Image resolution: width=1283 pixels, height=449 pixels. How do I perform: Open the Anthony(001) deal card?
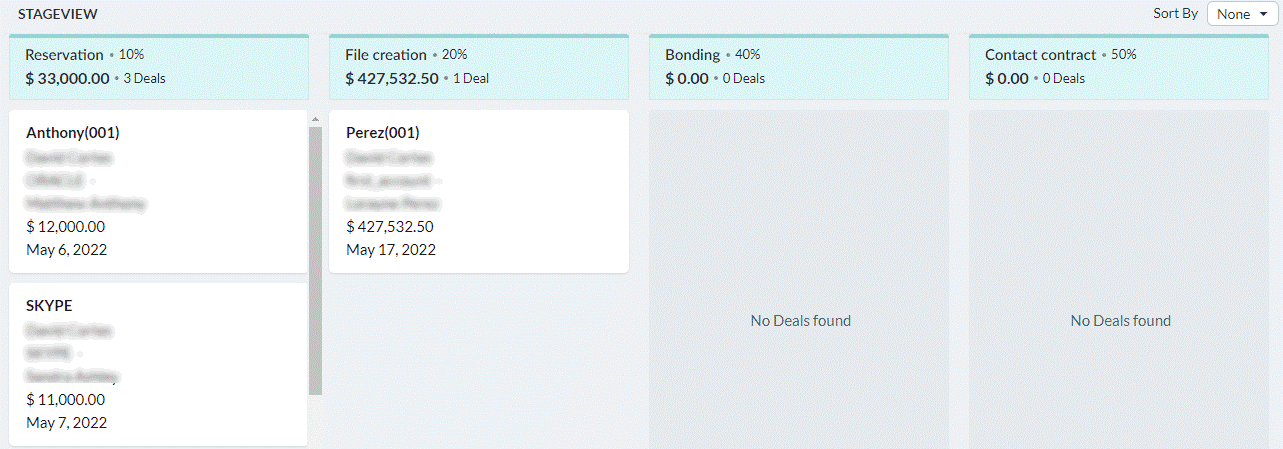click(x=158, y=191)
